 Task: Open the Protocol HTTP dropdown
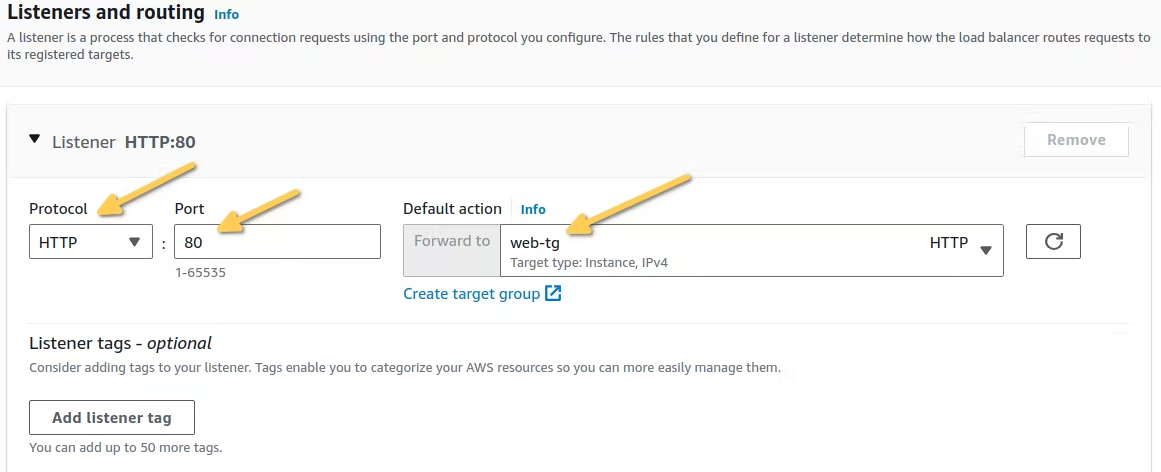(90, 242)
